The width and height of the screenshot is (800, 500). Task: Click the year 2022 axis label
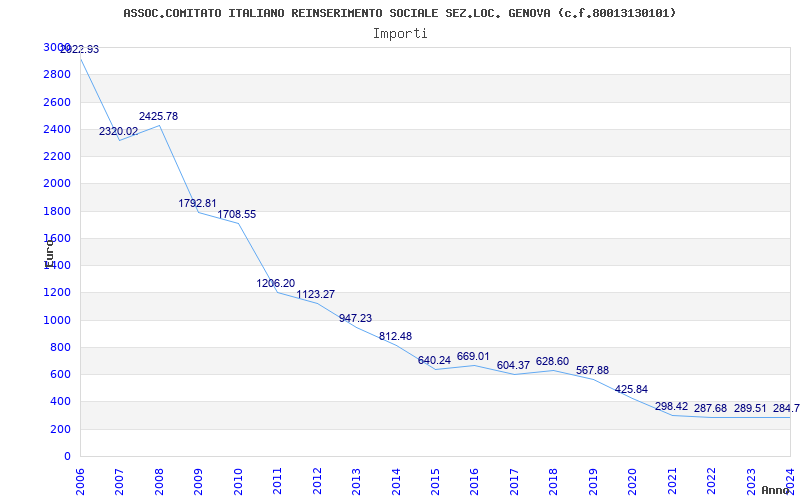(x=712, y=482)
